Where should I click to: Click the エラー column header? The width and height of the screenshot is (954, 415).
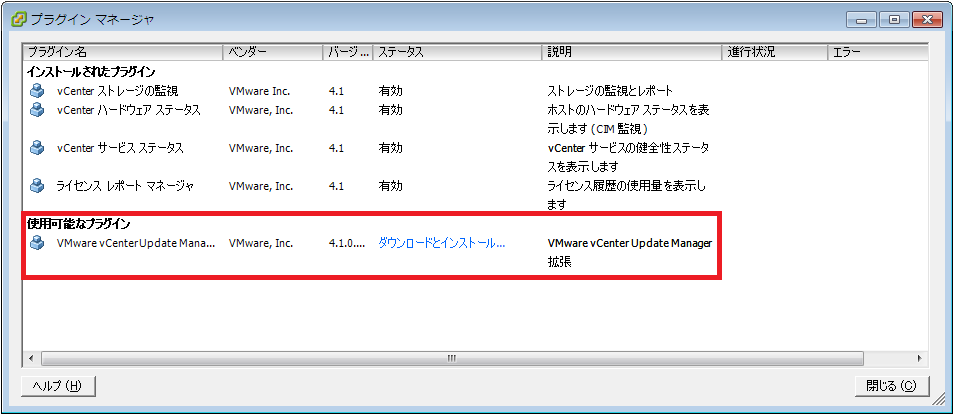877,52
